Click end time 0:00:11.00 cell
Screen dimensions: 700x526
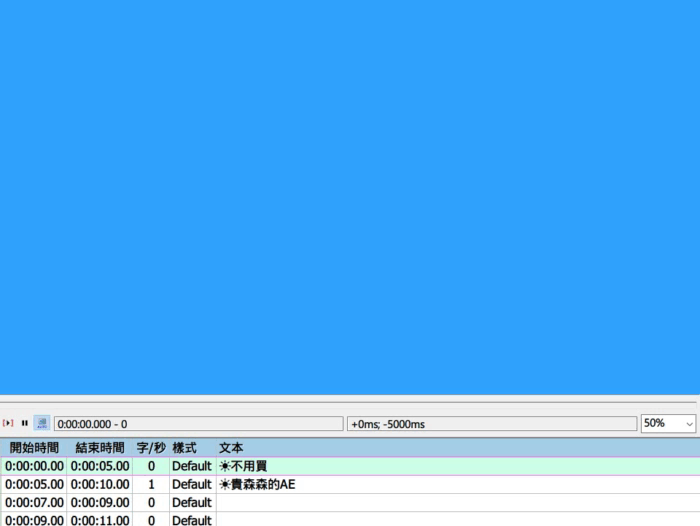pos(100,520)
